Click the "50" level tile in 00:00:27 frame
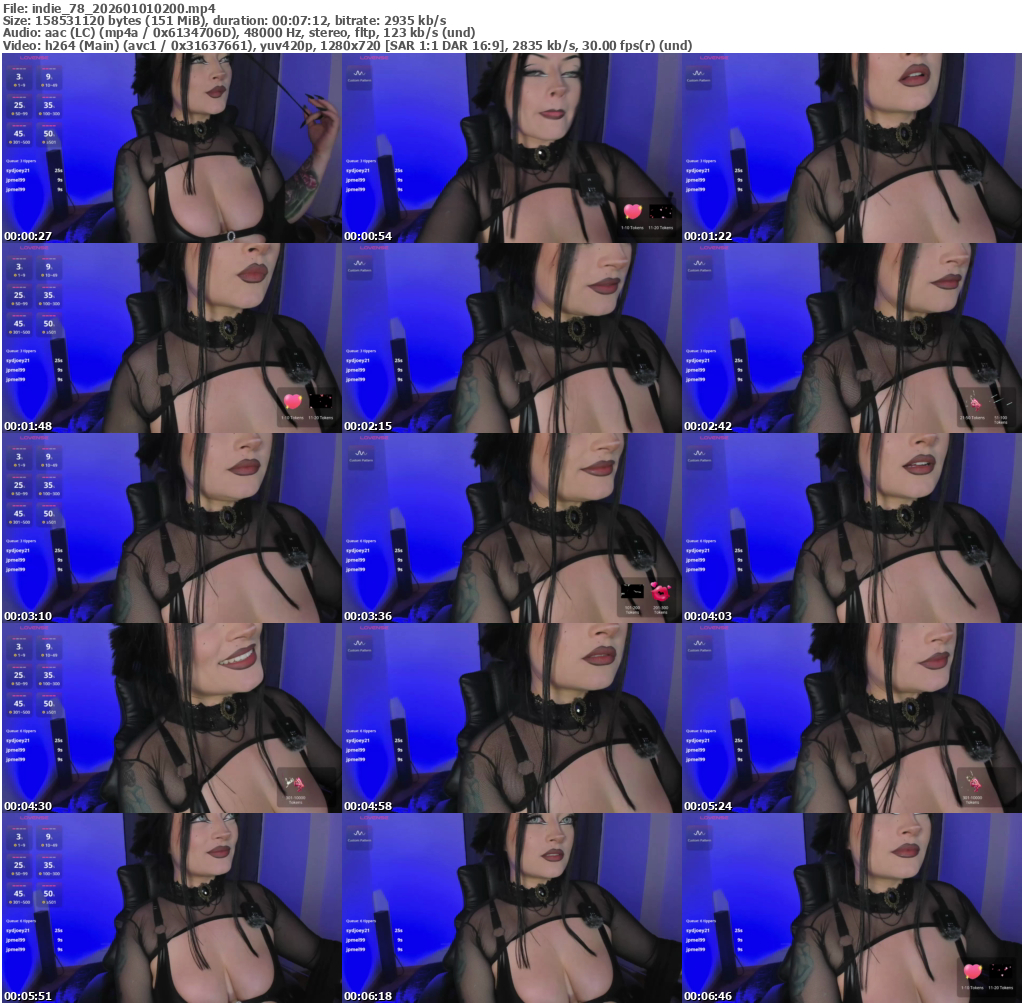 49,135
